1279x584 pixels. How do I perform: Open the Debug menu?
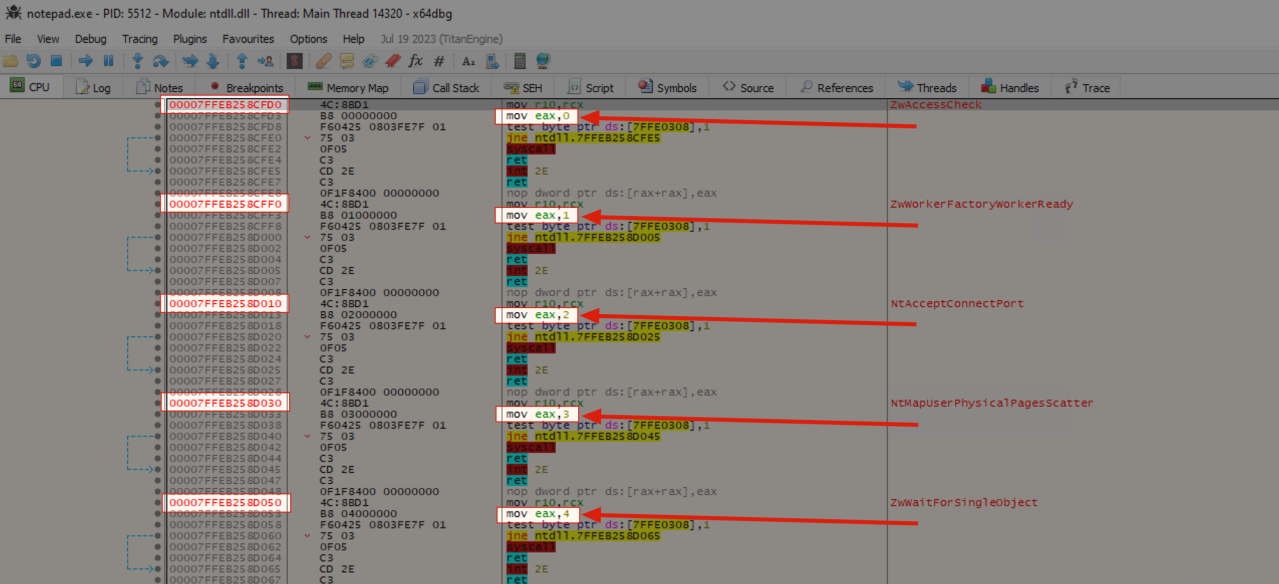point(90,39)
